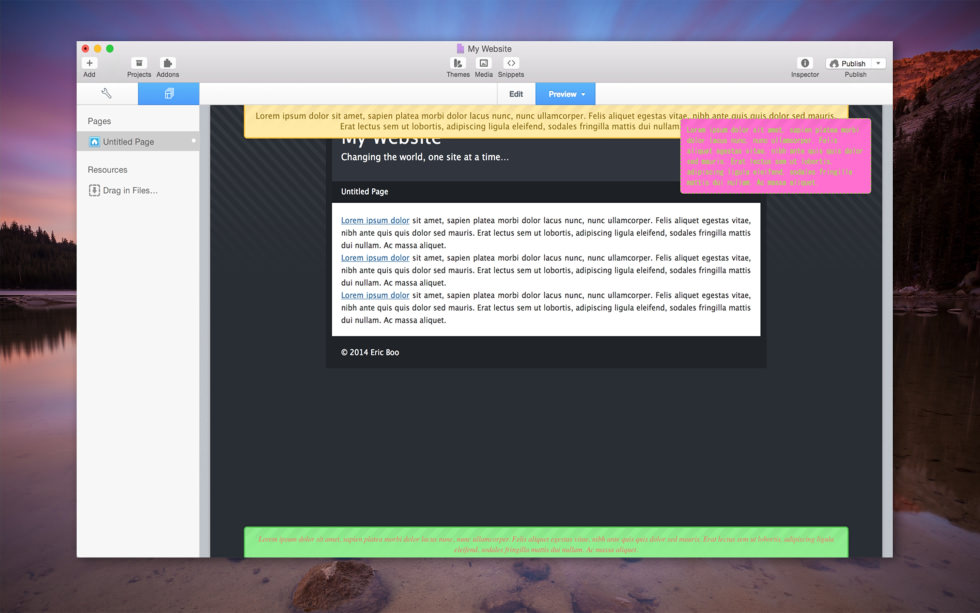This screenshot has width=980, height=613.
Task: Open the Addons puzzle icon
Action: (x=168, y=63)
